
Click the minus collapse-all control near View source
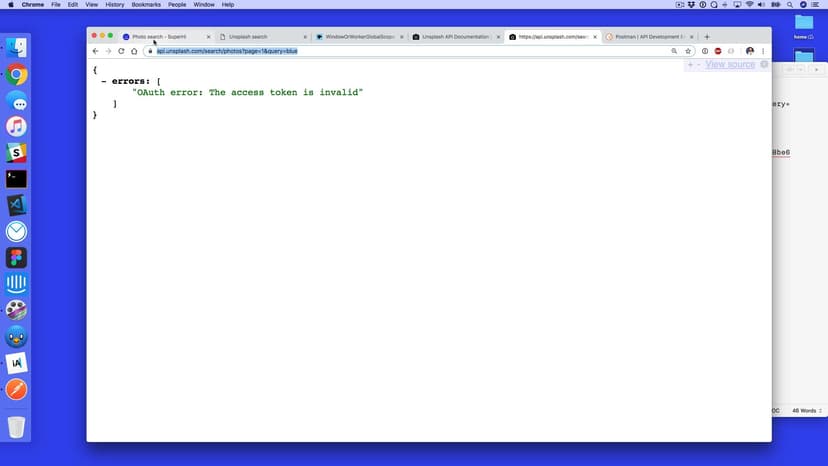(x=697, y=65)
